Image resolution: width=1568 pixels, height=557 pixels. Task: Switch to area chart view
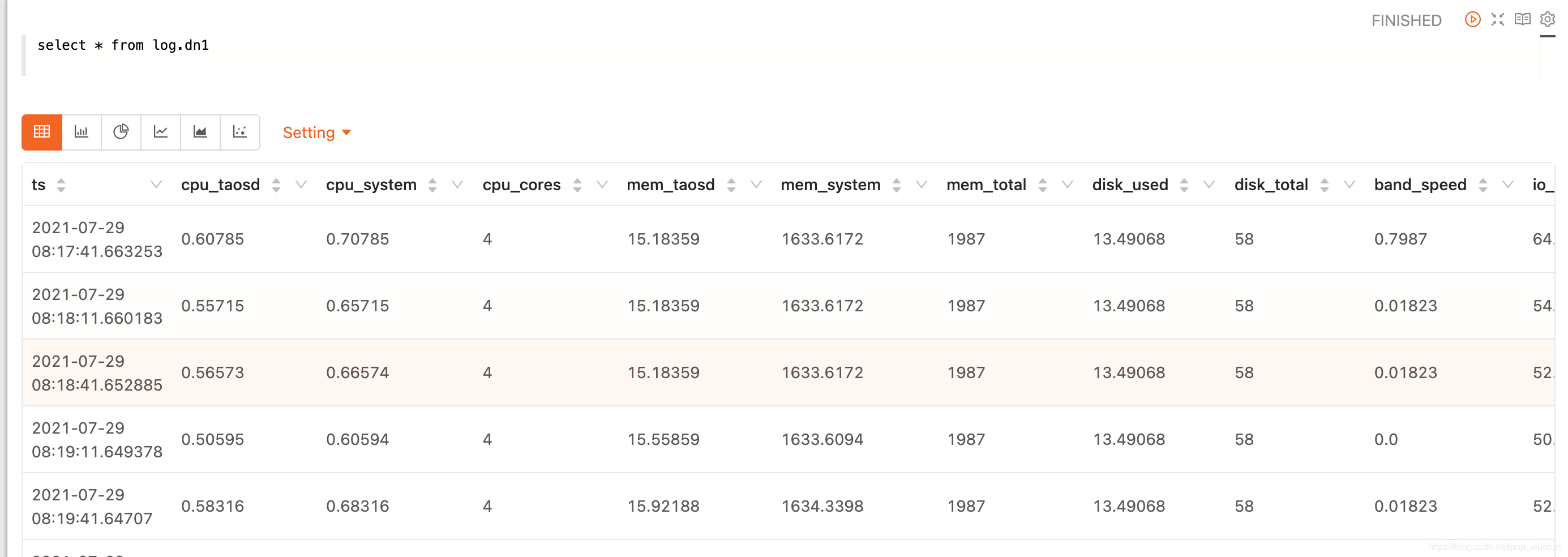pos(200,131)
